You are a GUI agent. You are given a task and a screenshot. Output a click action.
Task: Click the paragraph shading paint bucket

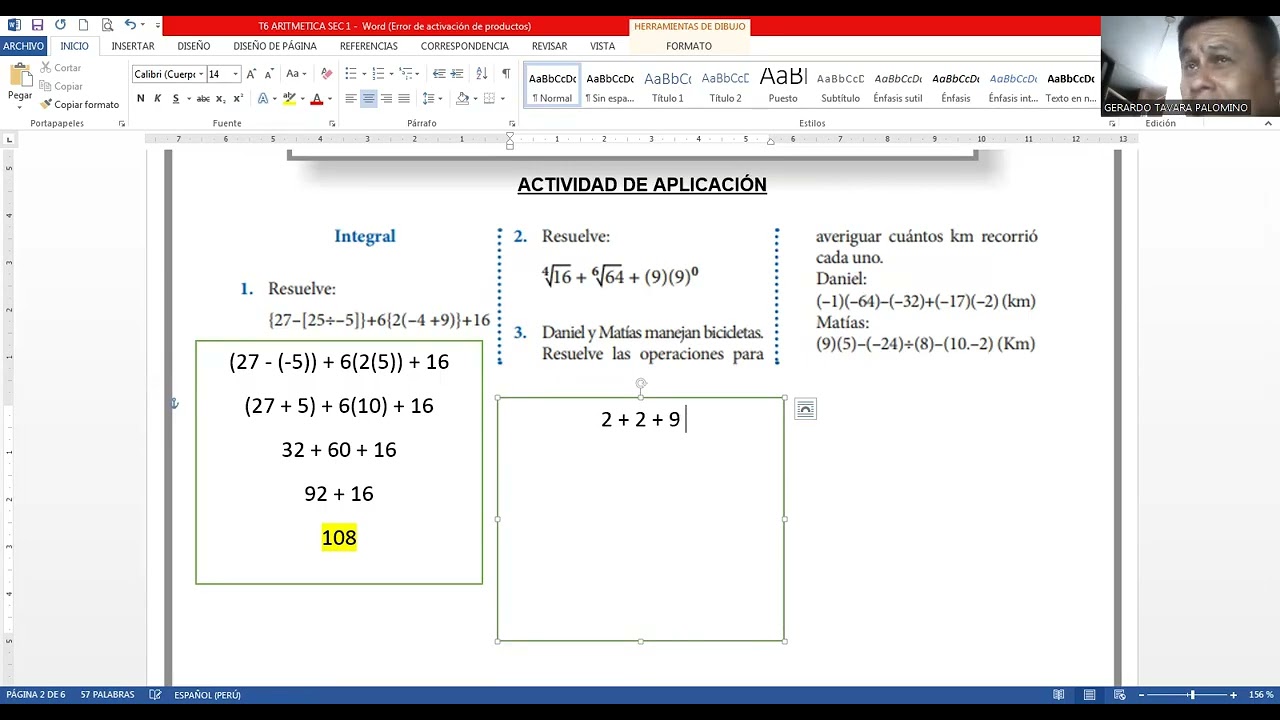point(462,98)
